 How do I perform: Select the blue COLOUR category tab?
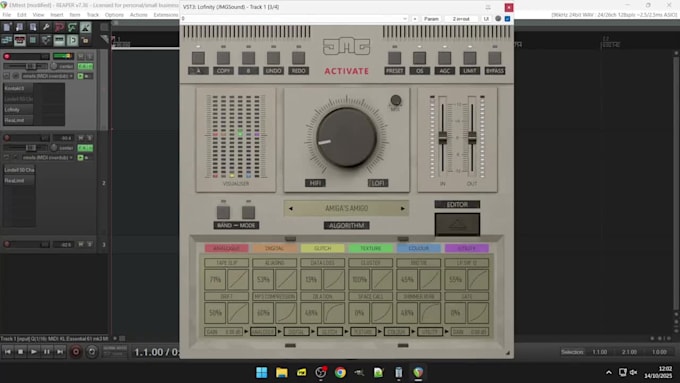[418, 248]
